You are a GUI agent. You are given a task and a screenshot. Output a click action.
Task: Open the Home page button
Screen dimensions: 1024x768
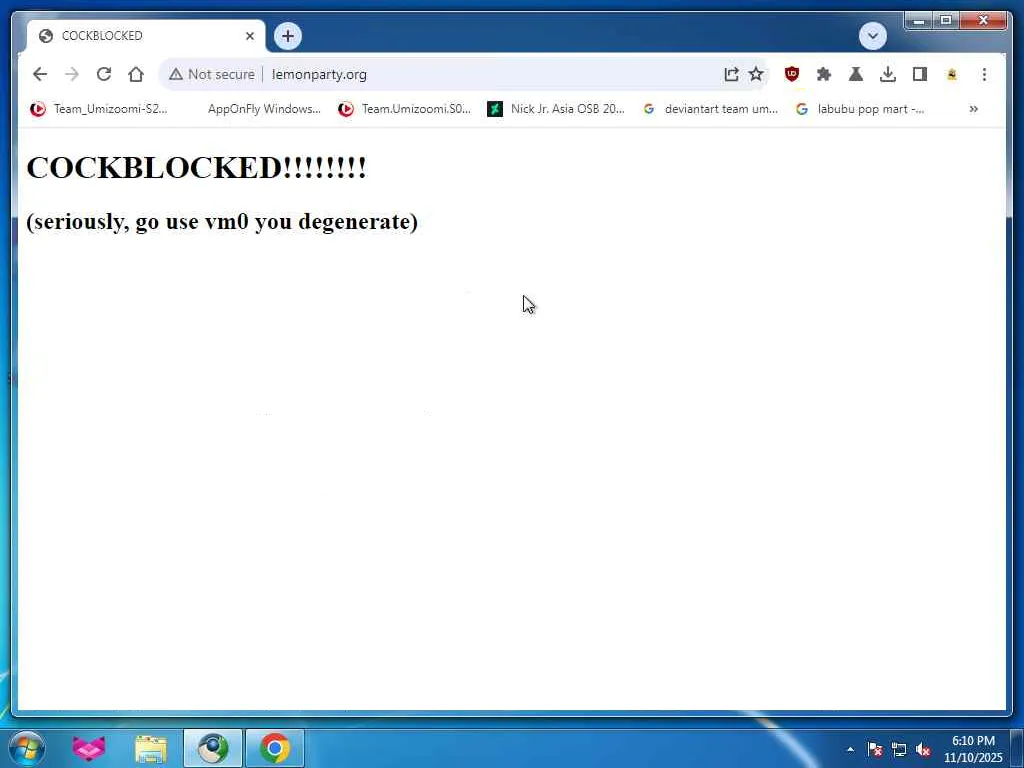click(x=136, y=74)
